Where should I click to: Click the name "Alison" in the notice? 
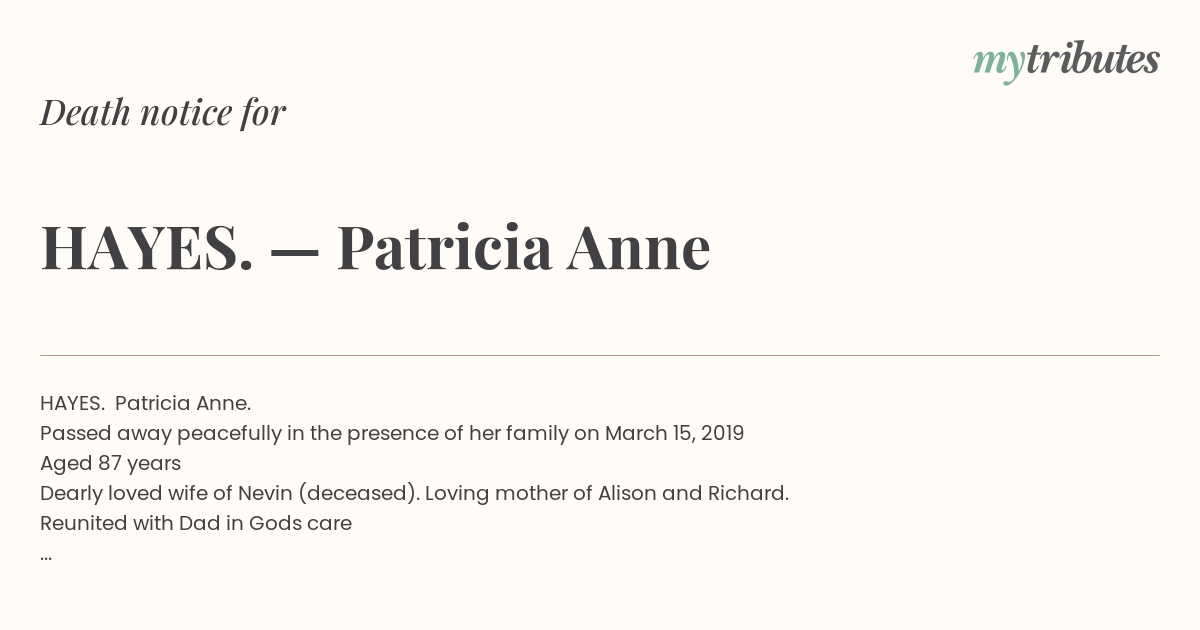point(628,494)
